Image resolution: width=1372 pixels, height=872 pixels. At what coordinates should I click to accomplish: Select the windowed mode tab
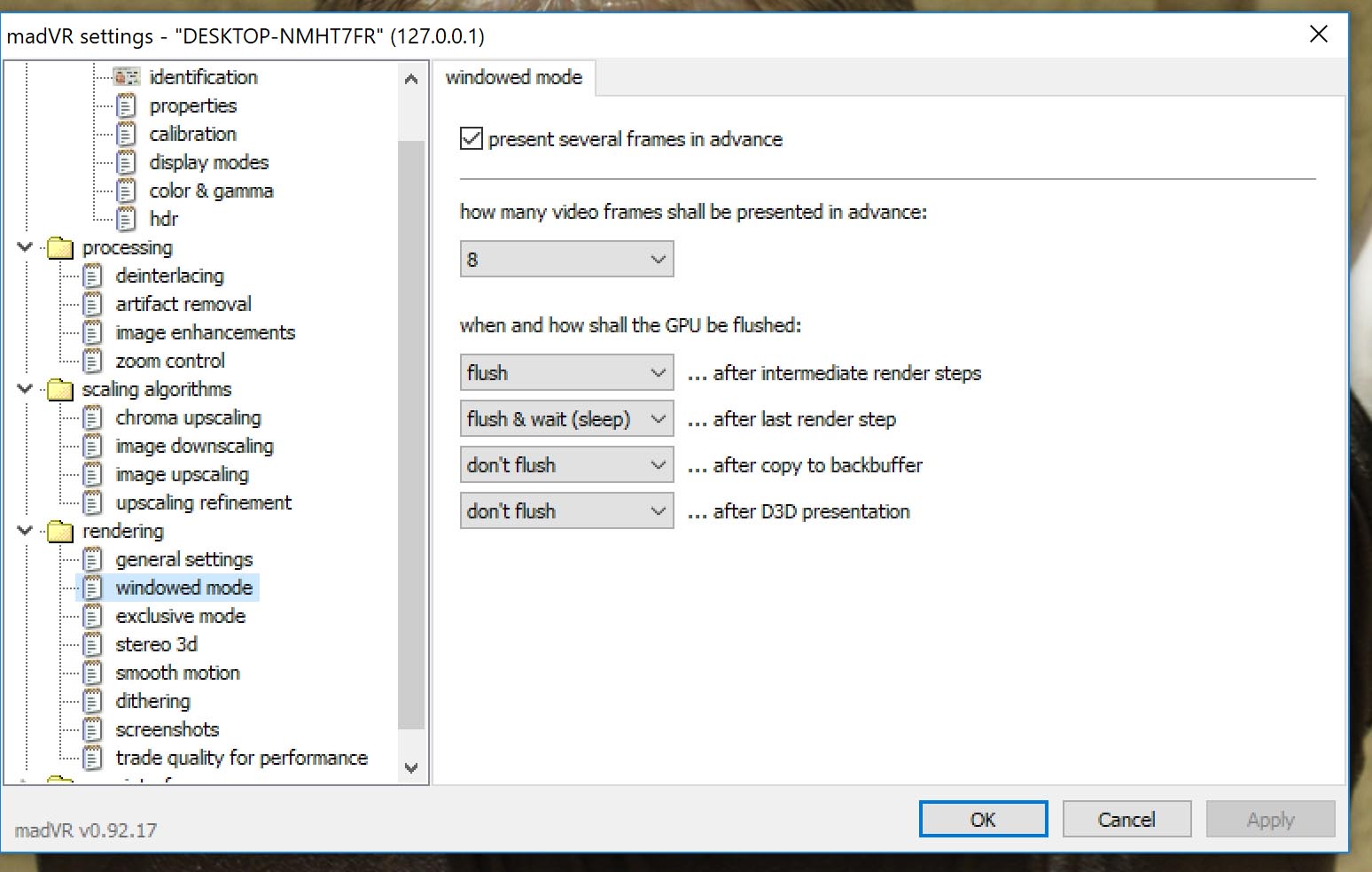click(x=514, y=78)
